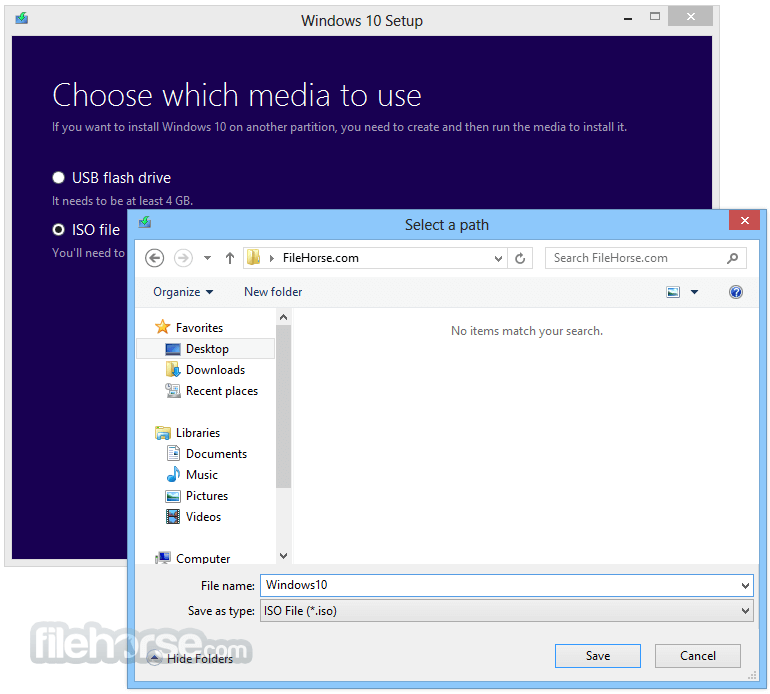Viewport: 770px width, 694px height.
Task: Select the USB flash drive option
Action: (x=58, y=177)
